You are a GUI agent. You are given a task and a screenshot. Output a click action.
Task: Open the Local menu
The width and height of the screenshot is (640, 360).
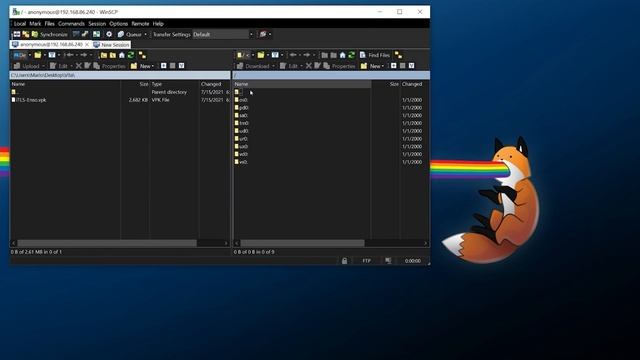(20, 24)
